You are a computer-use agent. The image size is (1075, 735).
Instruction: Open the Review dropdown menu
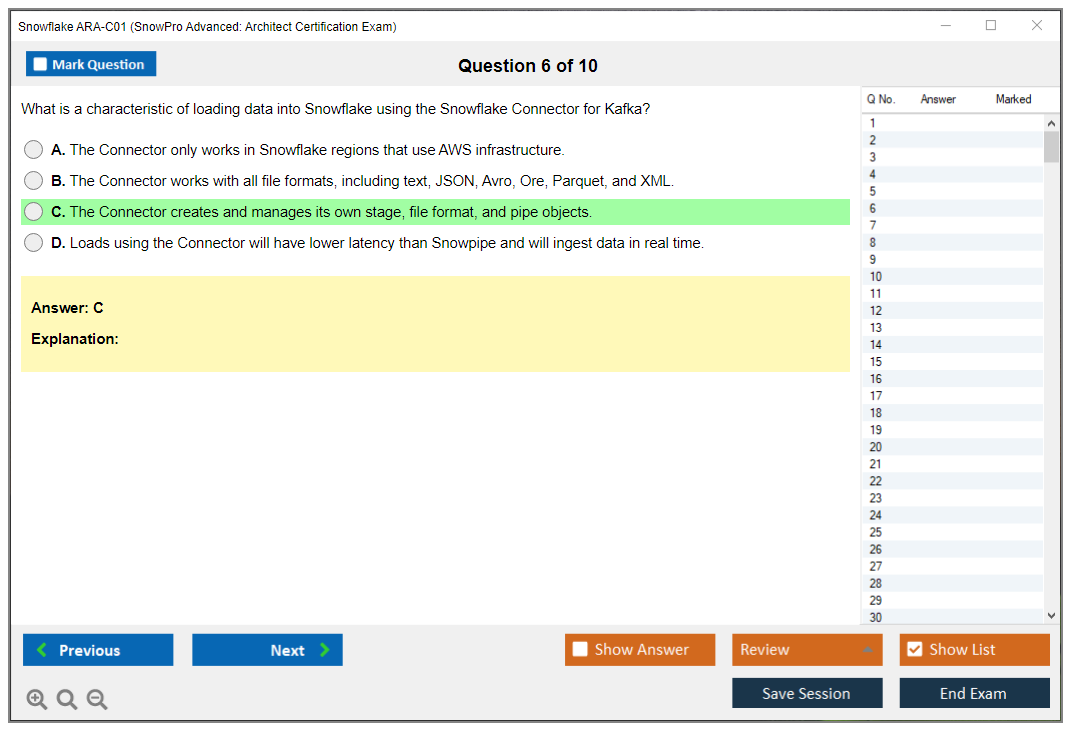tap(807, 650)
